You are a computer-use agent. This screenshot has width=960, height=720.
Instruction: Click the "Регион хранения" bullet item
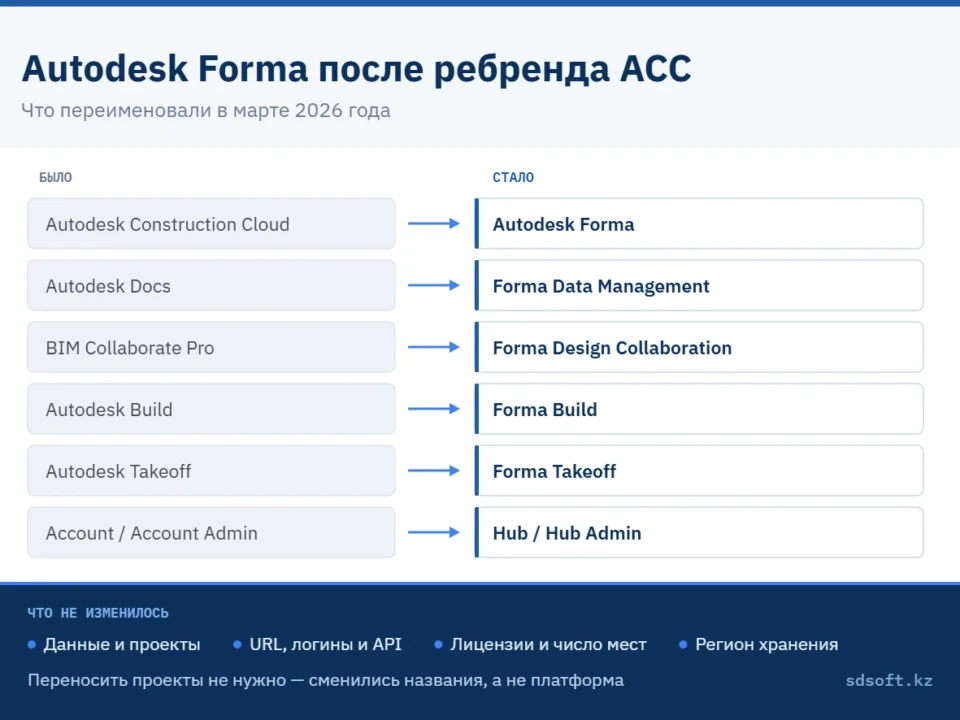[x=759, y=645]
